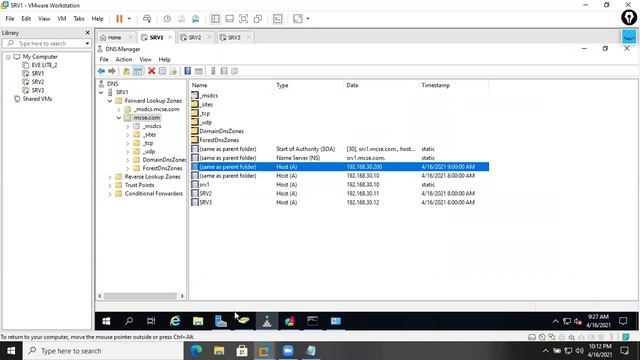
Task: Select Trust Points in the tree
Action: [x=139, y=185]
